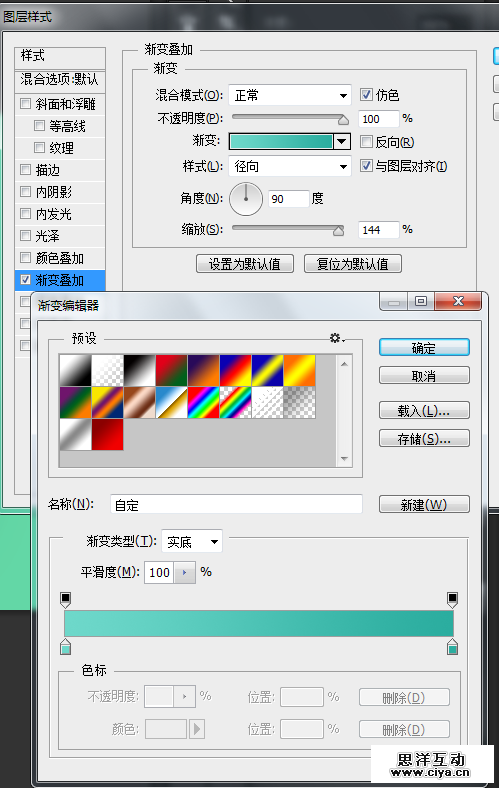Select the transparent rainbow gradient preset
This screenshot has width=499, height=788.
coord(236,402)
